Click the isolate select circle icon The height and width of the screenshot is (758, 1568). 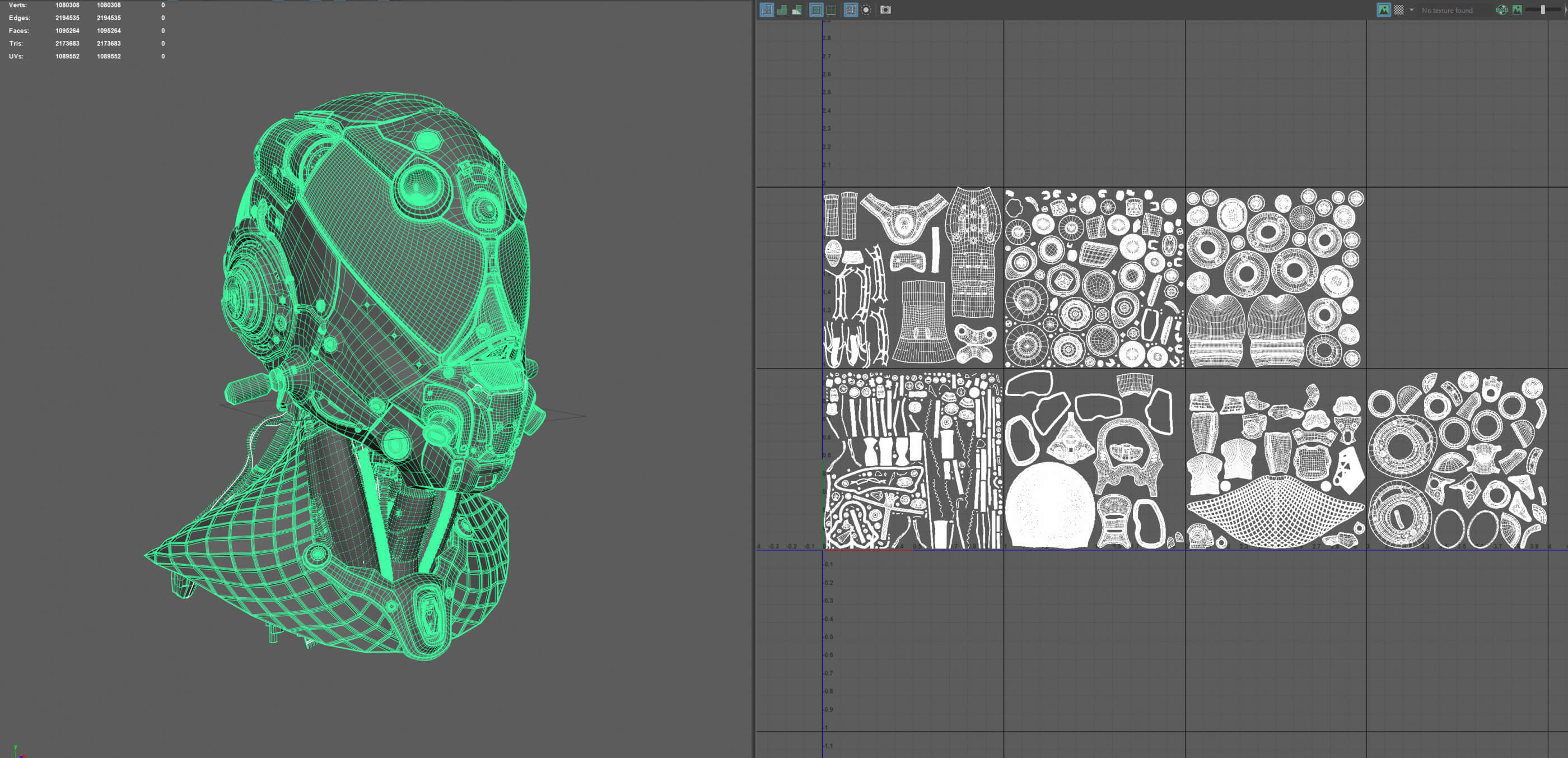coord(866,10)
